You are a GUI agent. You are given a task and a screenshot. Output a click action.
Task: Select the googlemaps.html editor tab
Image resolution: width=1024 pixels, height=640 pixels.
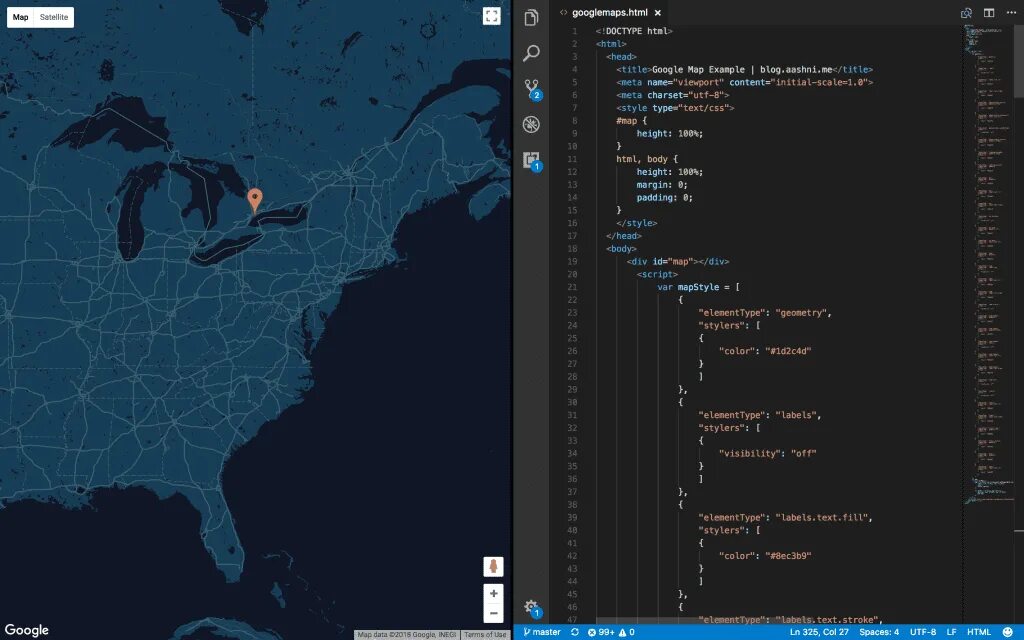[x=610, y=12]
